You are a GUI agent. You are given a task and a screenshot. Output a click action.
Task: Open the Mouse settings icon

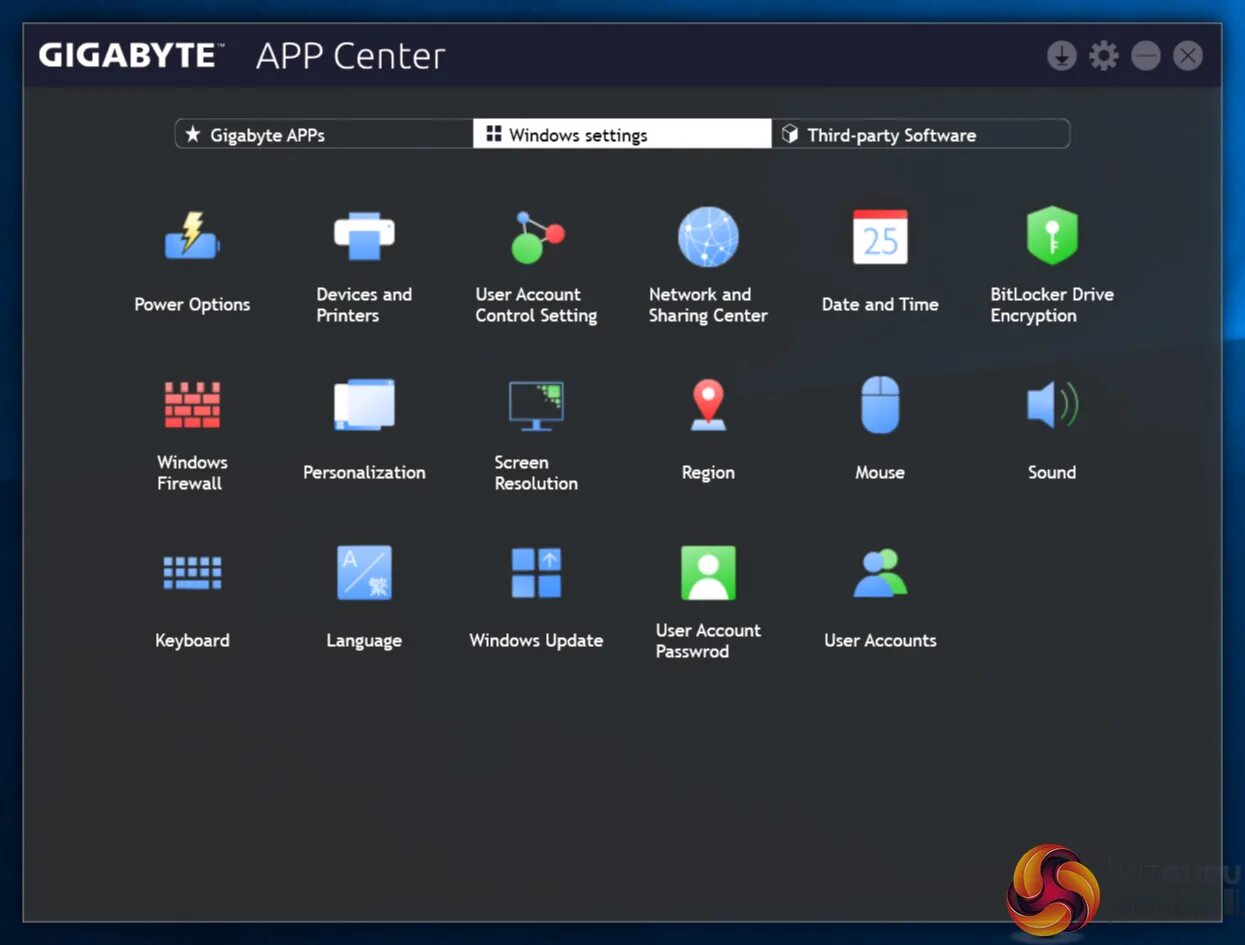coord(880,405)
